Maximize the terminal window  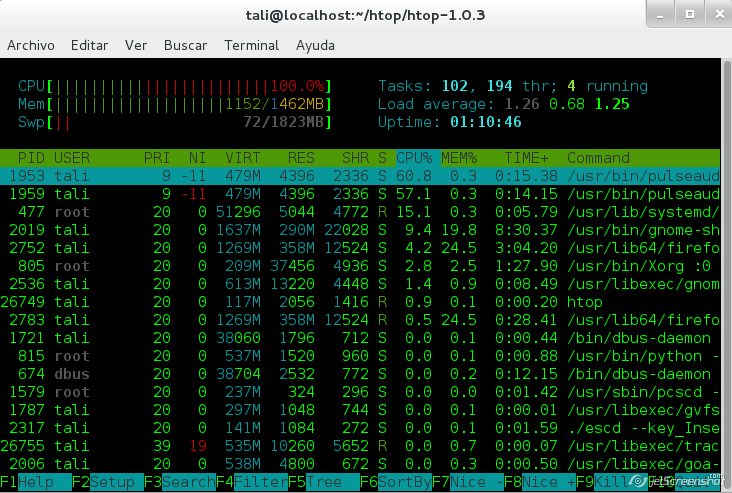(x=690, y=14)
